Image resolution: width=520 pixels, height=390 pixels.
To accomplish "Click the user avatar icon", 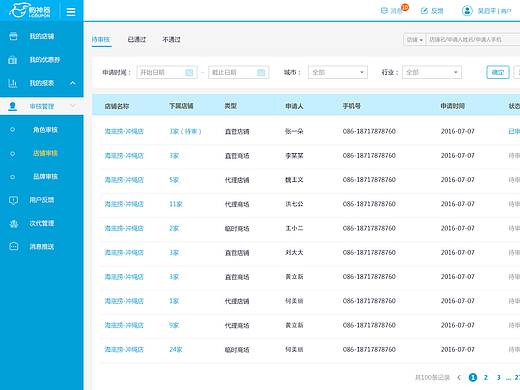I will point(467,11).
